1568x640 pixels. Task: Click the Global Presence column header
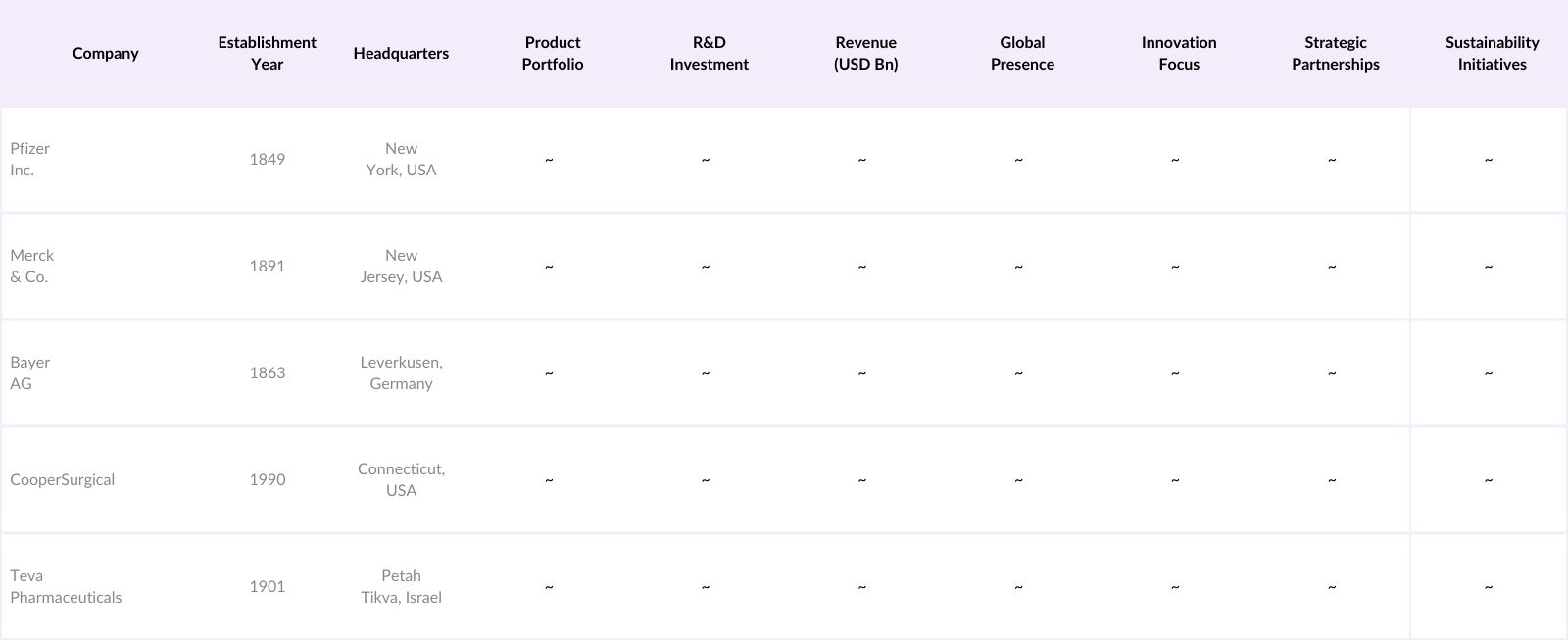[x=1022, y=53]
